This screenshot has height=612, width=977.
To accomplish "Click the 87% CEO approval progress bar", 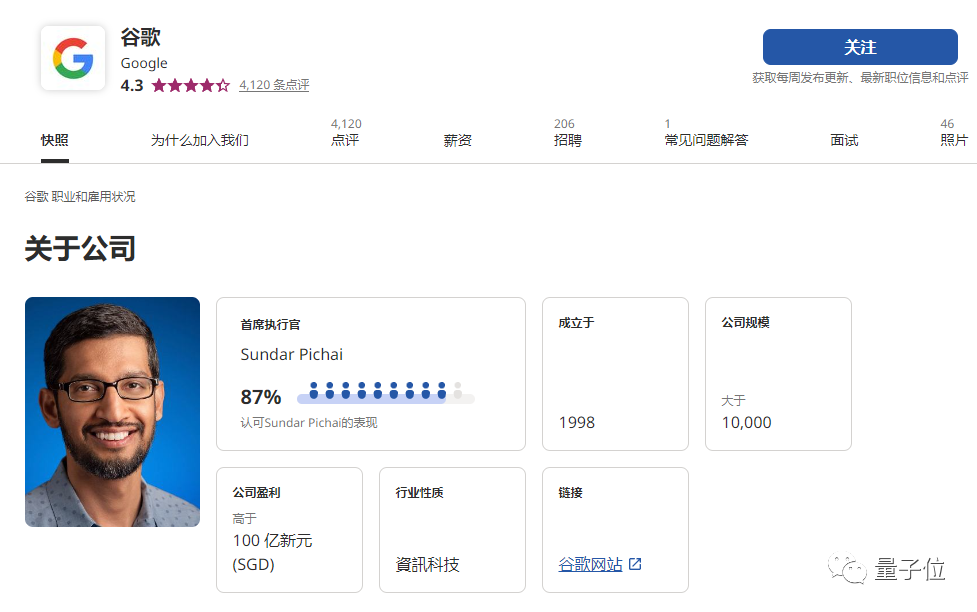I will 386,393.
